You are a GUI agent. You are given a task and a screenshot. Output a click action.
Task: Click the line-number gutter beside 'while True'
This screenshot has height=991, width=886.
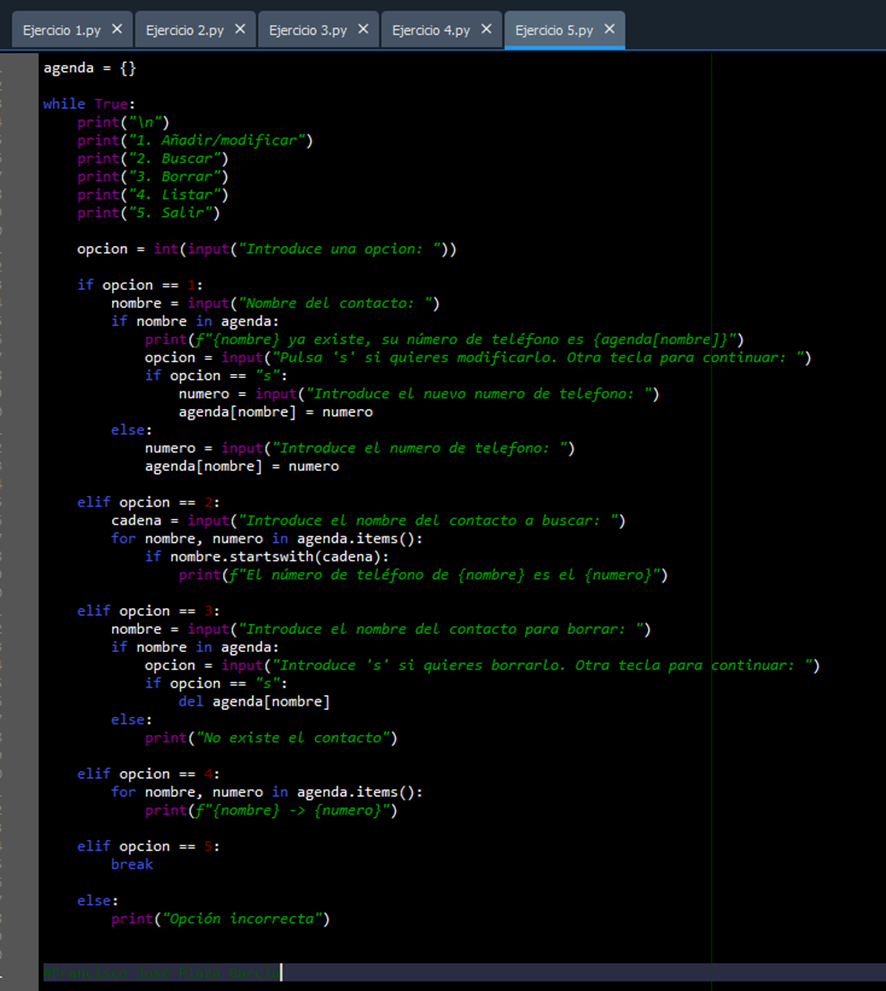coord(20,104)
